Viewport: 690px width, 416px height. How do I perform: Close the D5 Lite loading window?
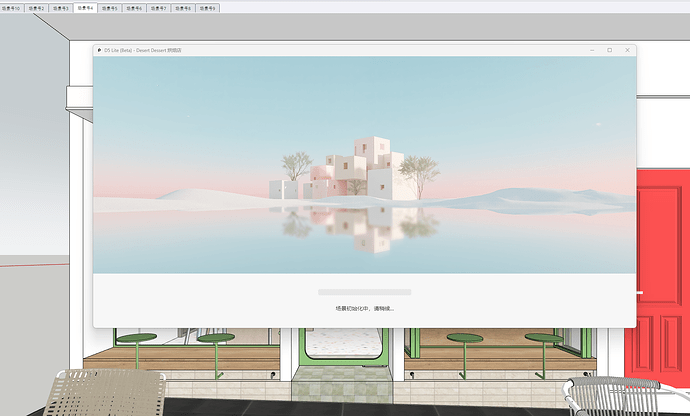[x=627, y=49]
